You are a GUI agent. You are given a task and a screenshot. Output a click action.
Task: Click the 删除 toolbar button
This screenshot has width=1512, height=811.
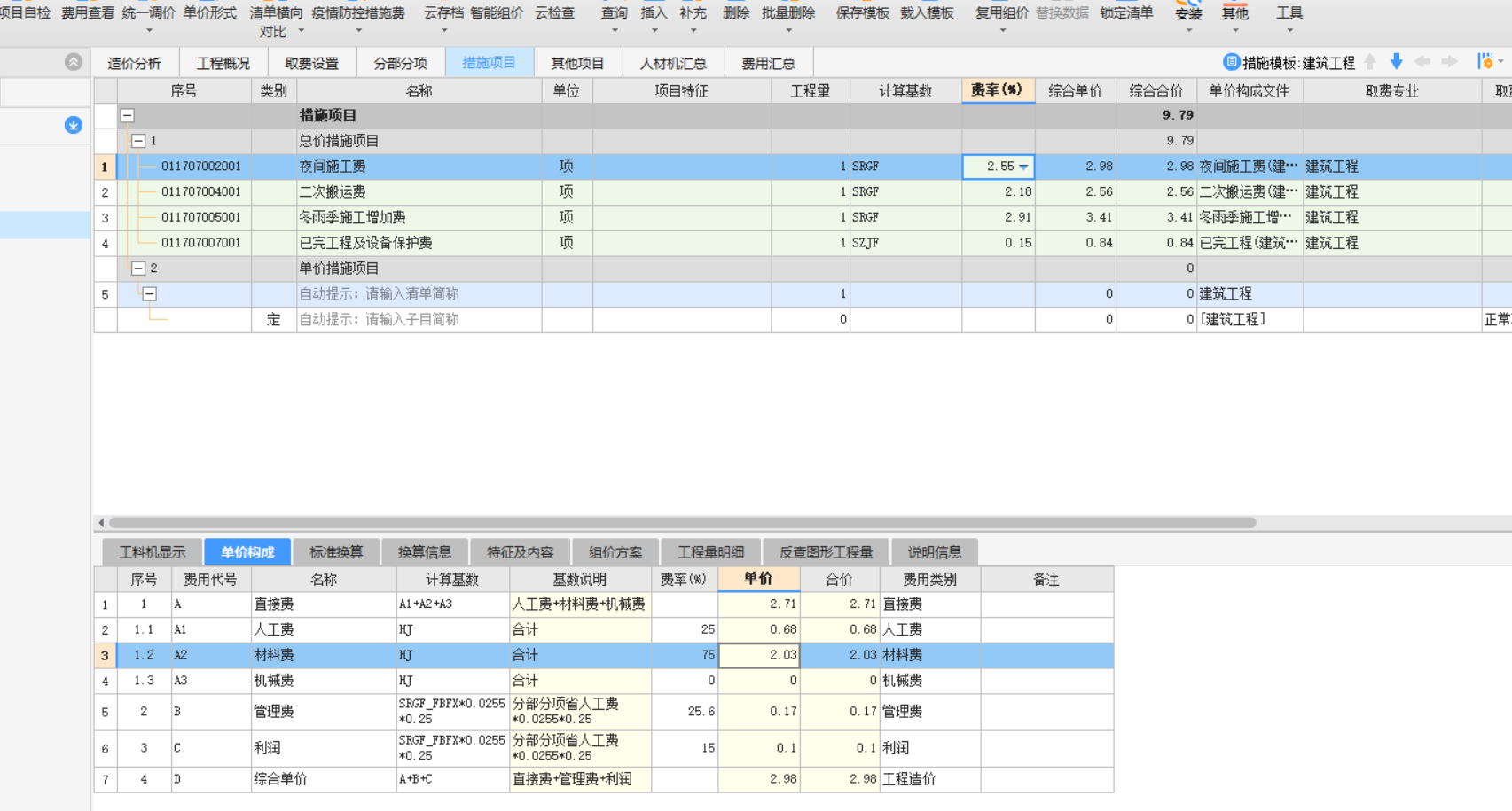pyautogui.click(x=736, y=13)
